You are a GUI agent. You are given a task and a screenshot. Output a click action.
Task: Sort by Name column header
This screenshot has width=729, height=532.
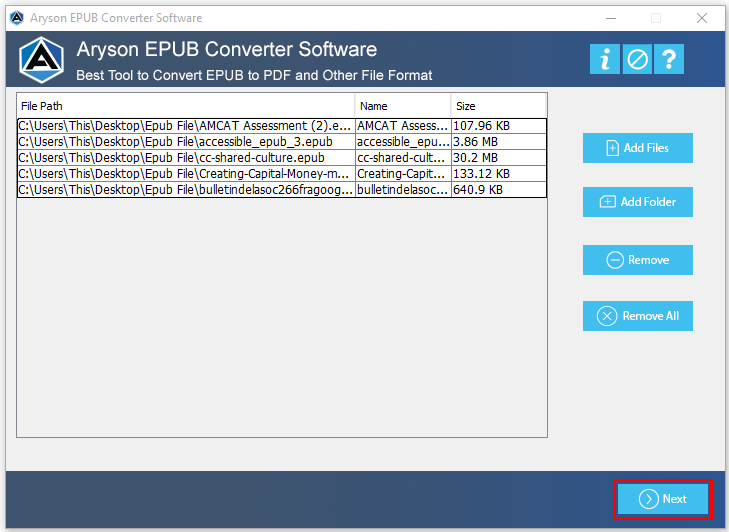403,106
